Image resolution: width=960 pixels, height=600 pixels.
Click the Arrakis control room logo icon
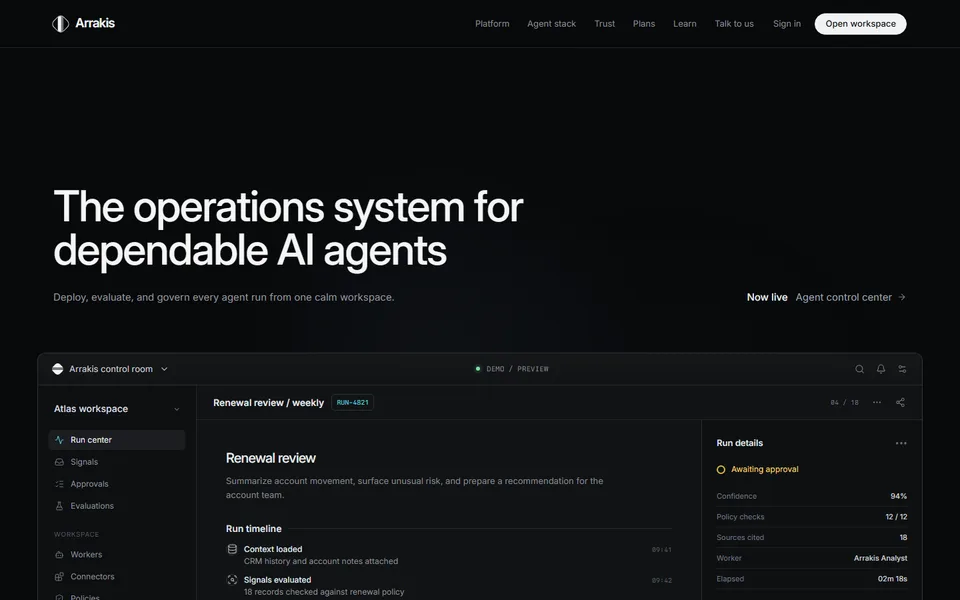point(58,369)
